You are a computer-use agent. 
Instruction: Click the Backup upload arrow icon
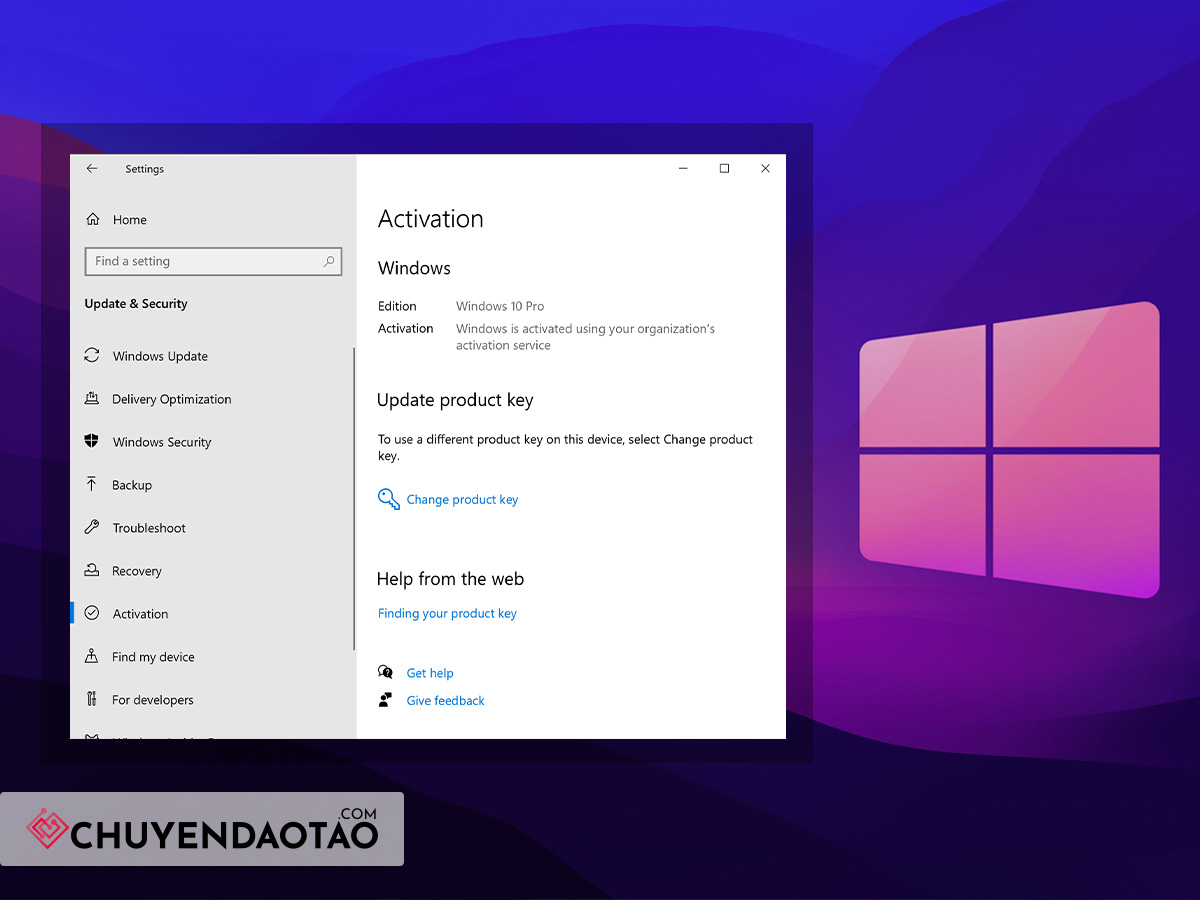tap(92, 484)
